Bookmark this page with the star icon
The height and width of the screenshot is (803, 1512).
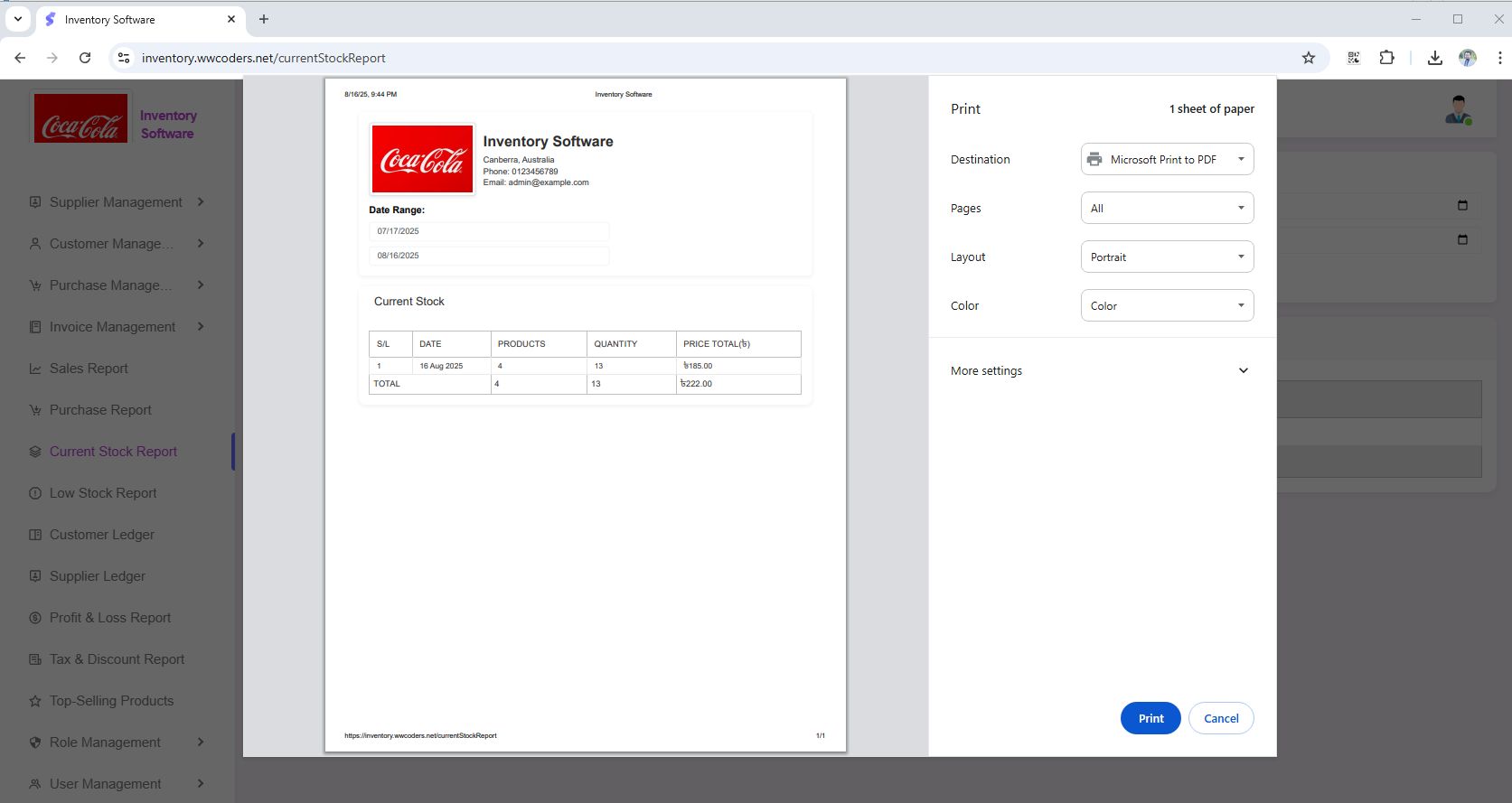(1308, 58)
